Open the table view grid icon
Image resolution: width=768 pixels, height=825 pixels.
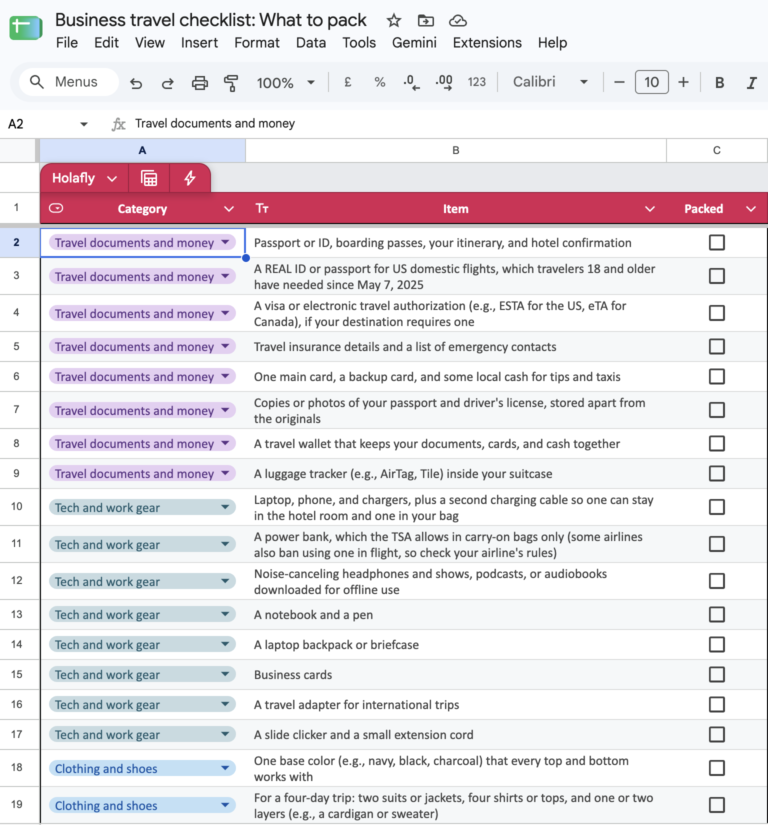coord(149,178)
